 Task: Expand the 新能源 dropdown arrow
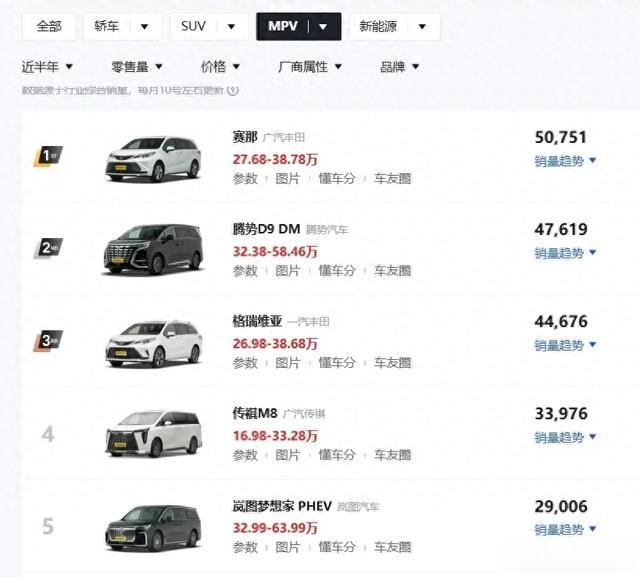[422, 27]
